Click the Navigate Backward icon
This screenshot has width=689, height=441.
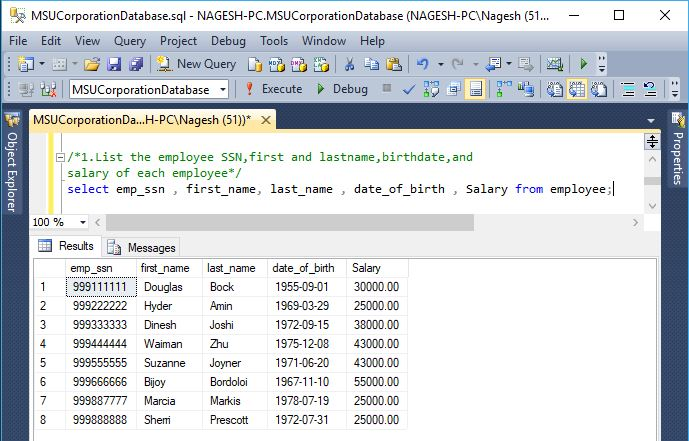click(493, 65)
